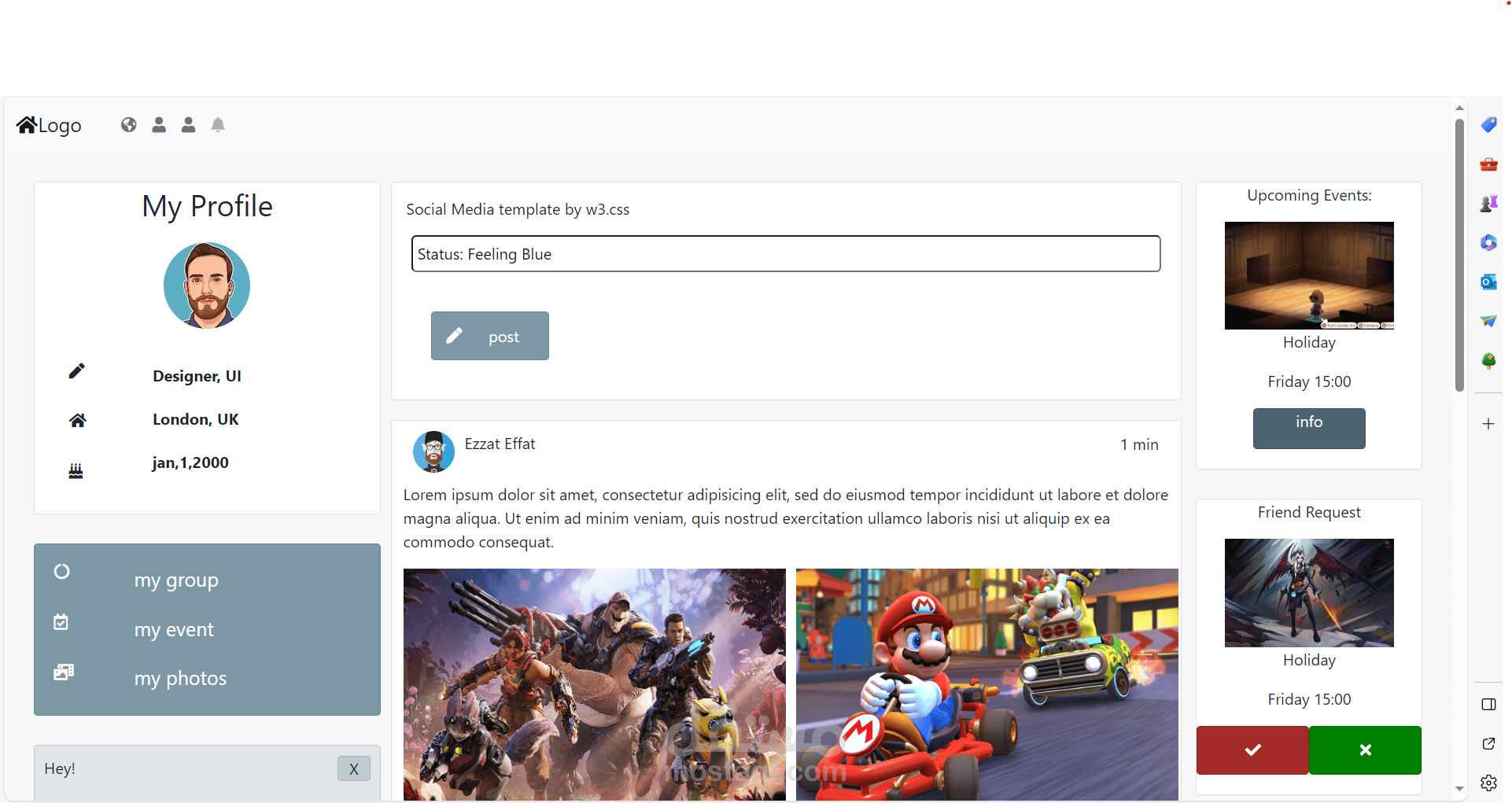The width and height of the screenshot is (1512, 803).
Task: Open the Upcoming Events room image
Action: [1309, 275]
